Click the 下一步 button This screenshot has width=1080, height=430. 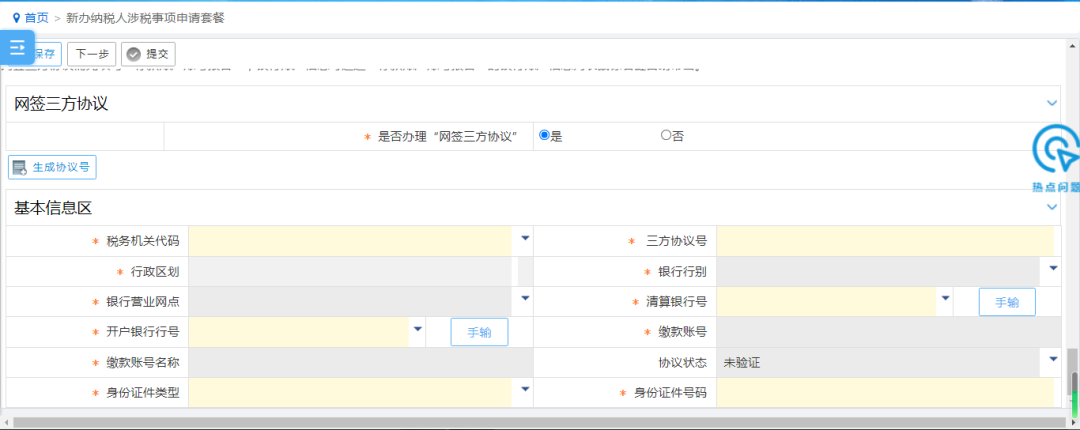click(x=92, y=54)
